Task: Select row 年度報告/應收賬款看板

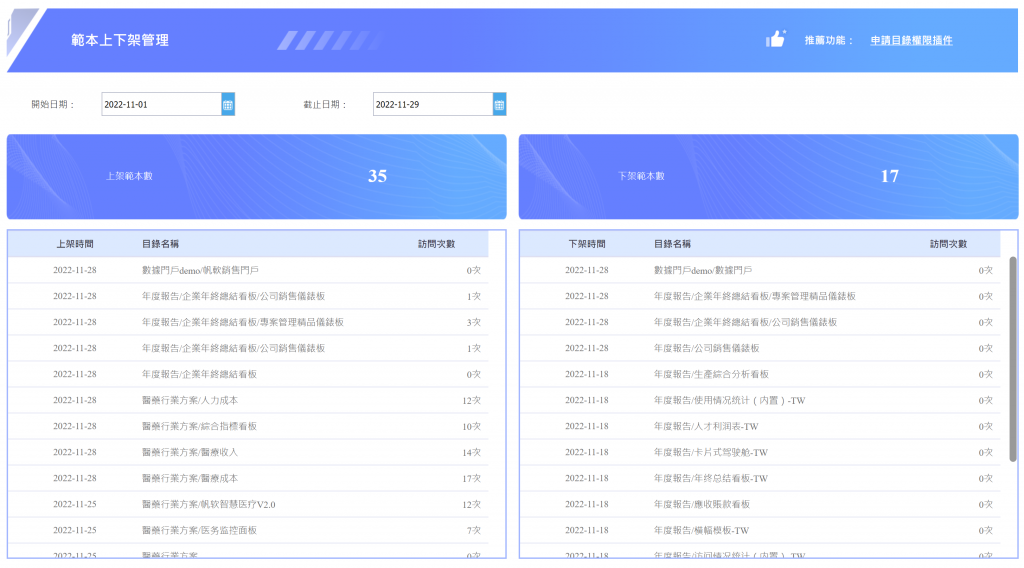Action: [x=760, y=505]
